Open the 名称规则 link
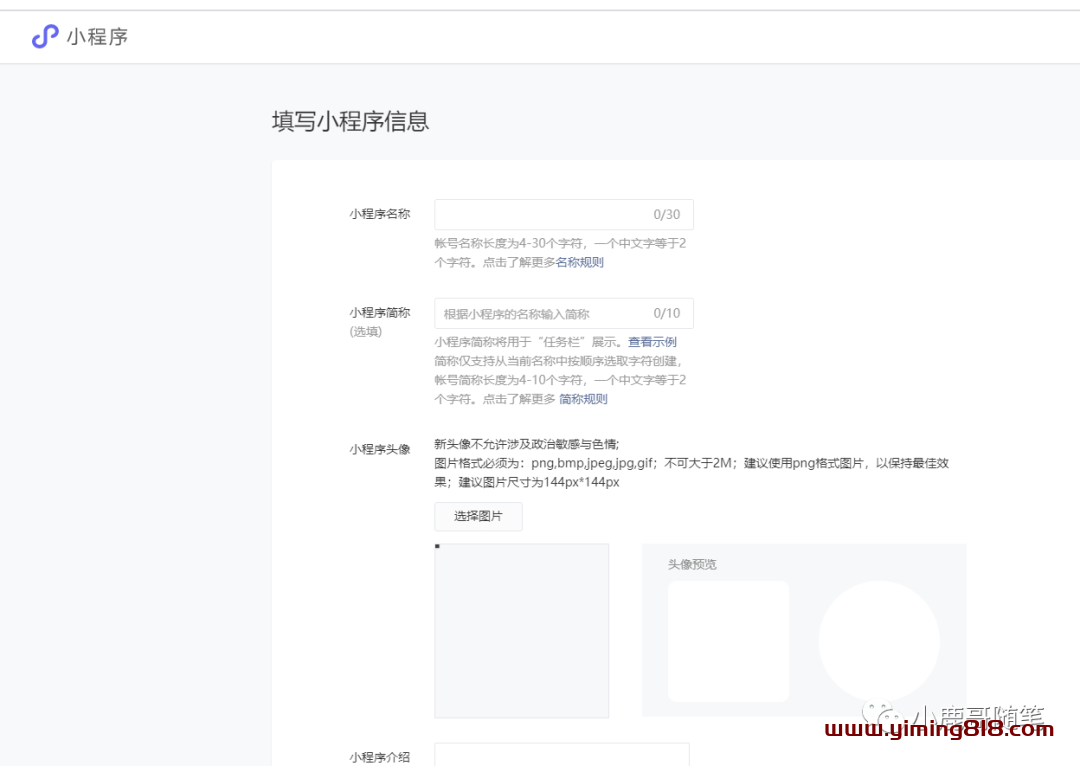The width and height of the screenshot is (1080, 766). click(x=580, y=263)
